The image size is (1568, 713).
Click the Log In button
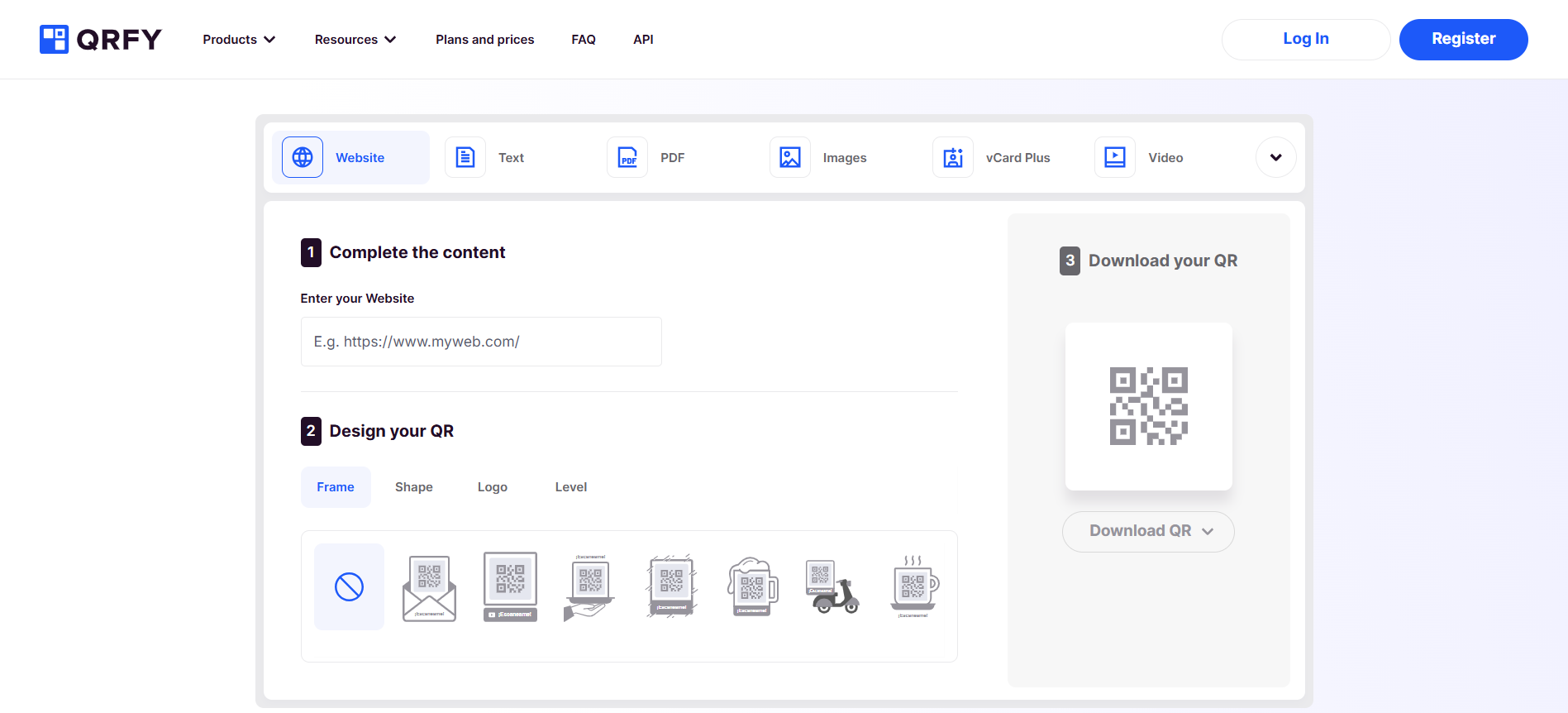[x=1306, y=39]
